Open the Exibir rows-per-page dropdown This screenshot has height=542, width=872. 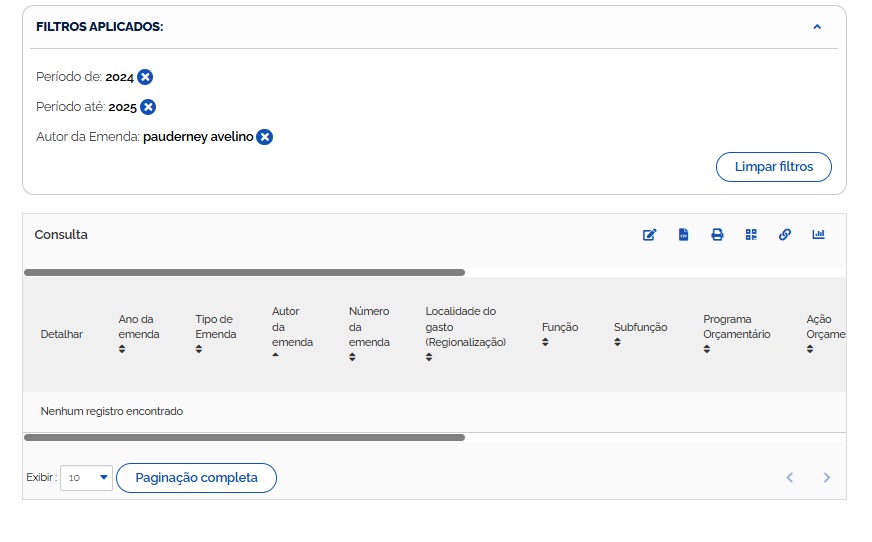(x=87, y=478)
